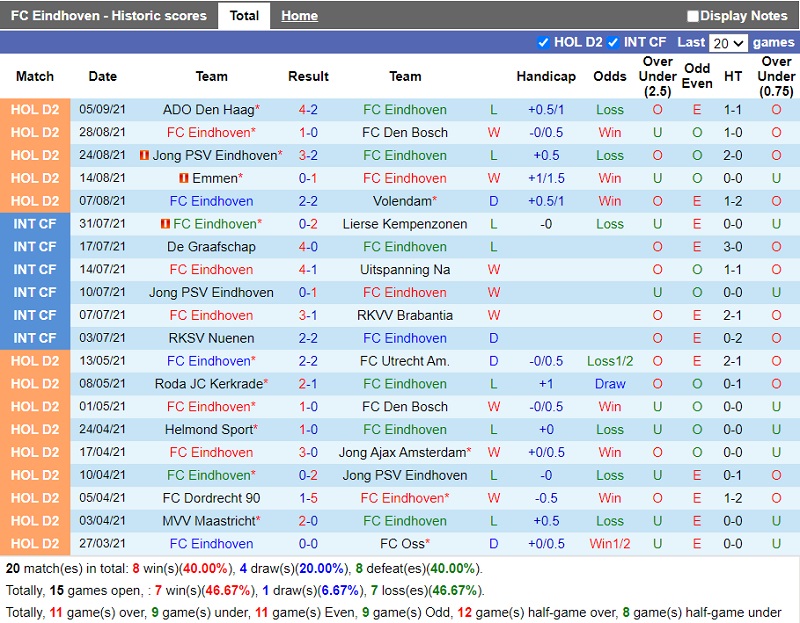Click the +1/1.5 handicap for Emmen match
The width and height of the screenshot is (800, 623).
coord(546,178)
